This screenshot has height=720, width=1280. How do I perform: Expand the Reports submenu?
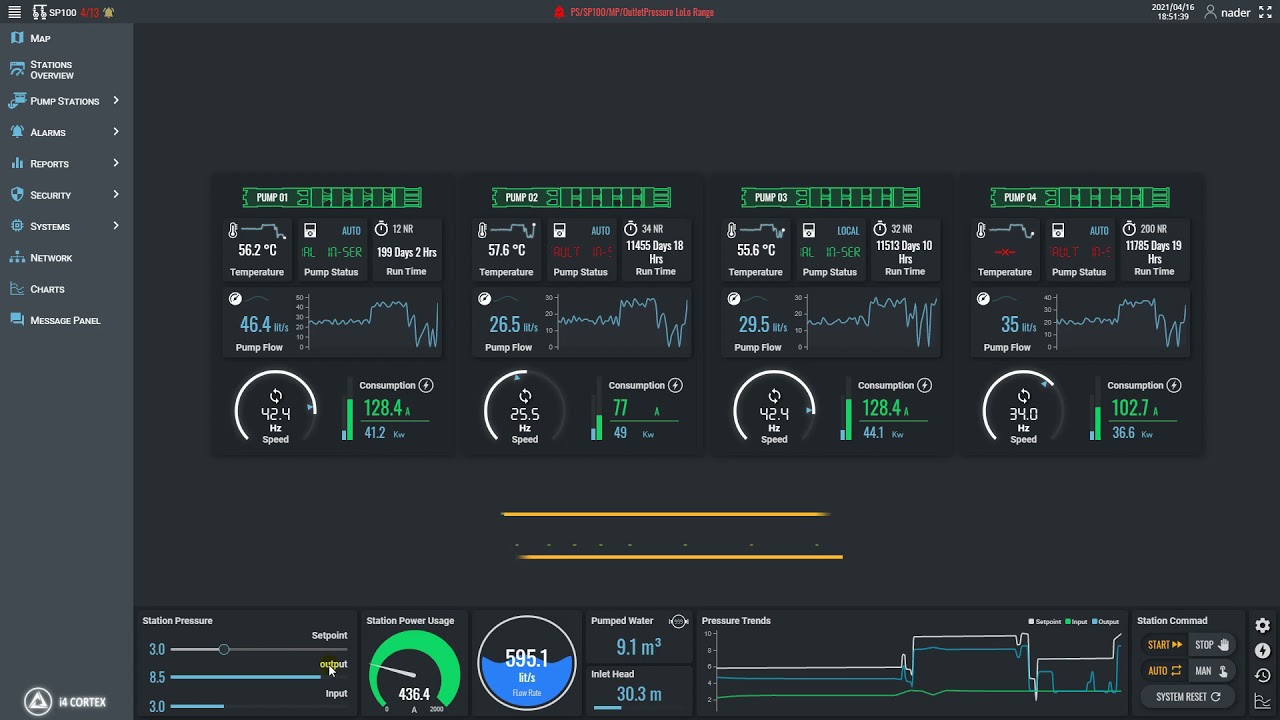pyautogui.click(x=116, y=163)
